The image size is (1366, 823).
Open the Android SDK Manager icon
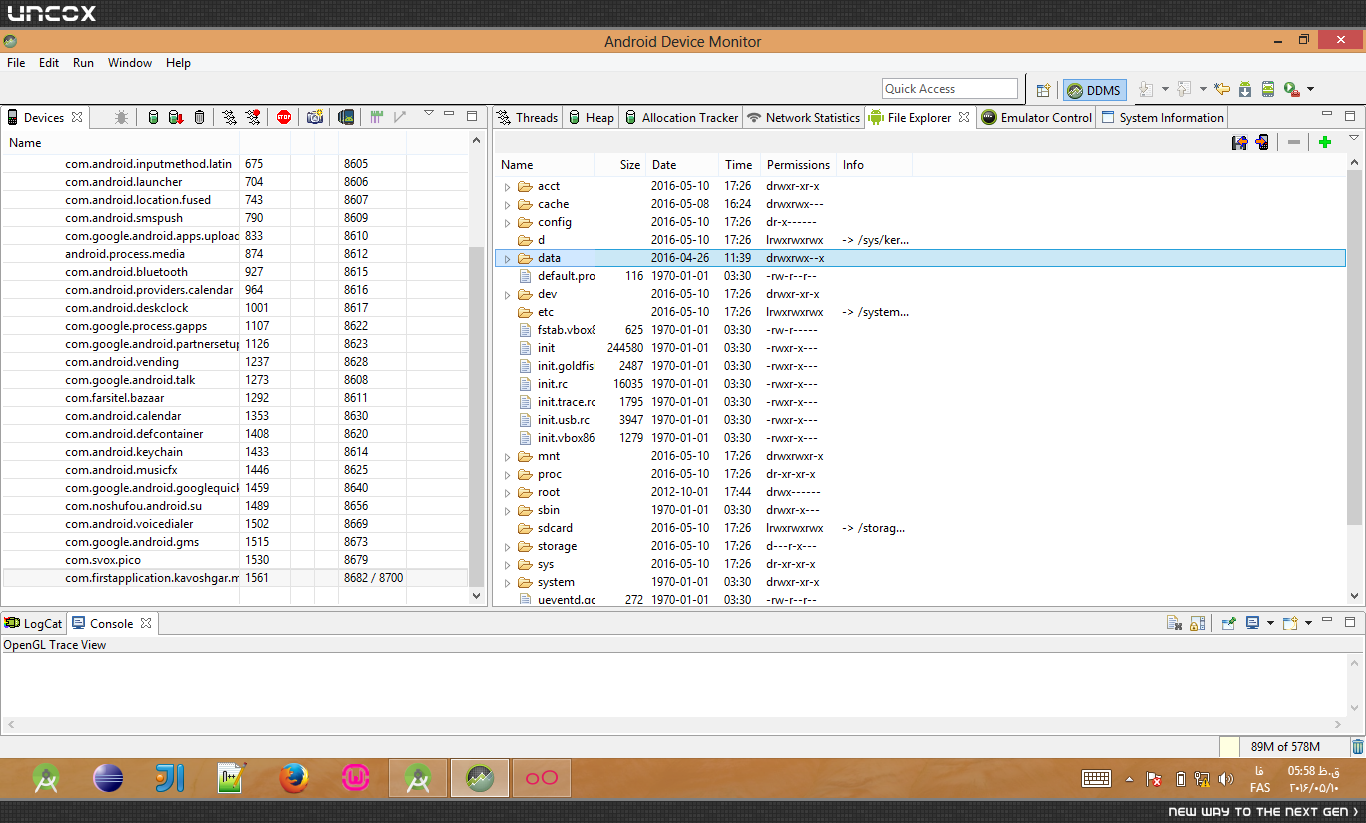(x=1245, y=89)
